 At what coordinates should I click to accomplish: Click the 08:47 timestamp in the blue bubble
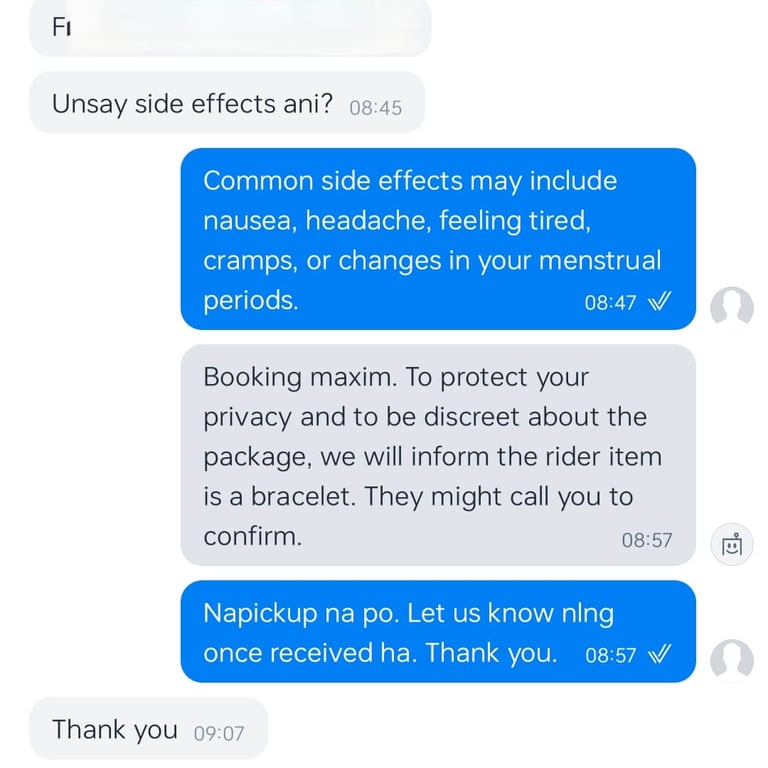click(610, 303)
